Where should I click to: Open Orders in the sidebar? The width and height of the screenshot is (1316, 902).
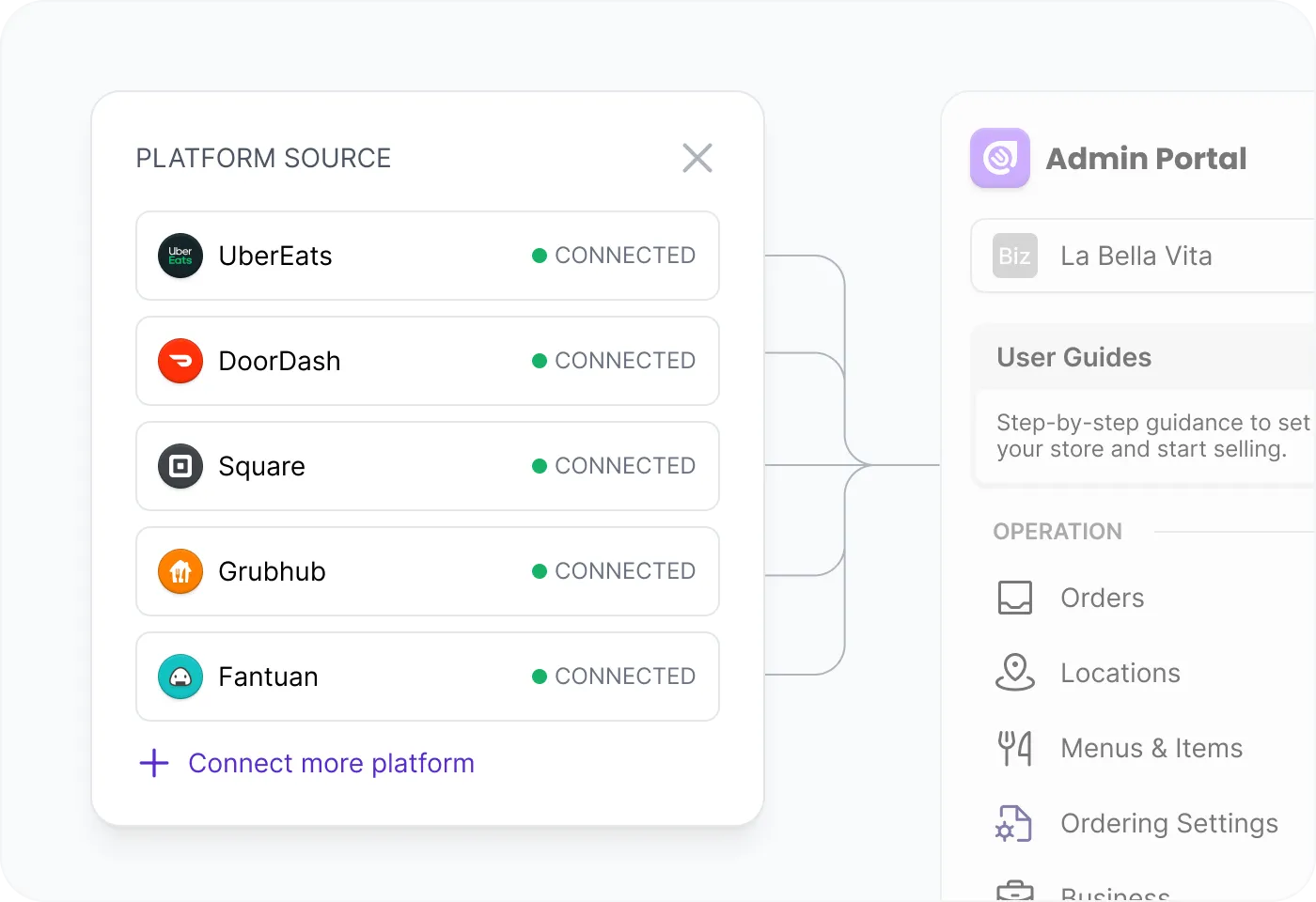1102,598
